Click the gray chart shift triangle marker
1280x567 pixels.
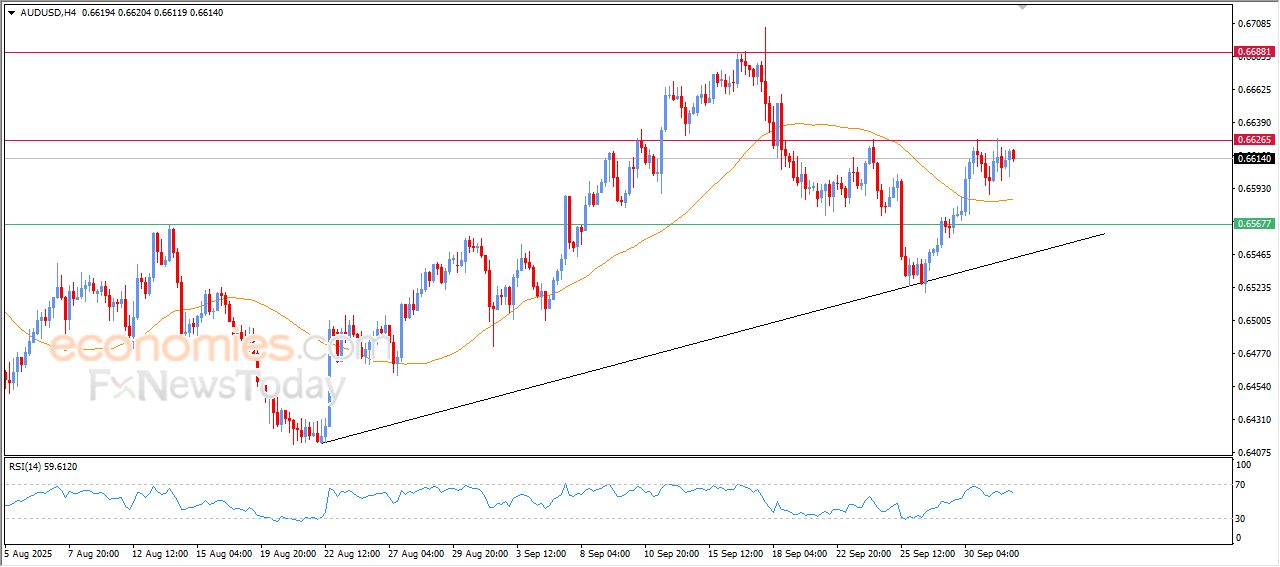click(1022, 6)
